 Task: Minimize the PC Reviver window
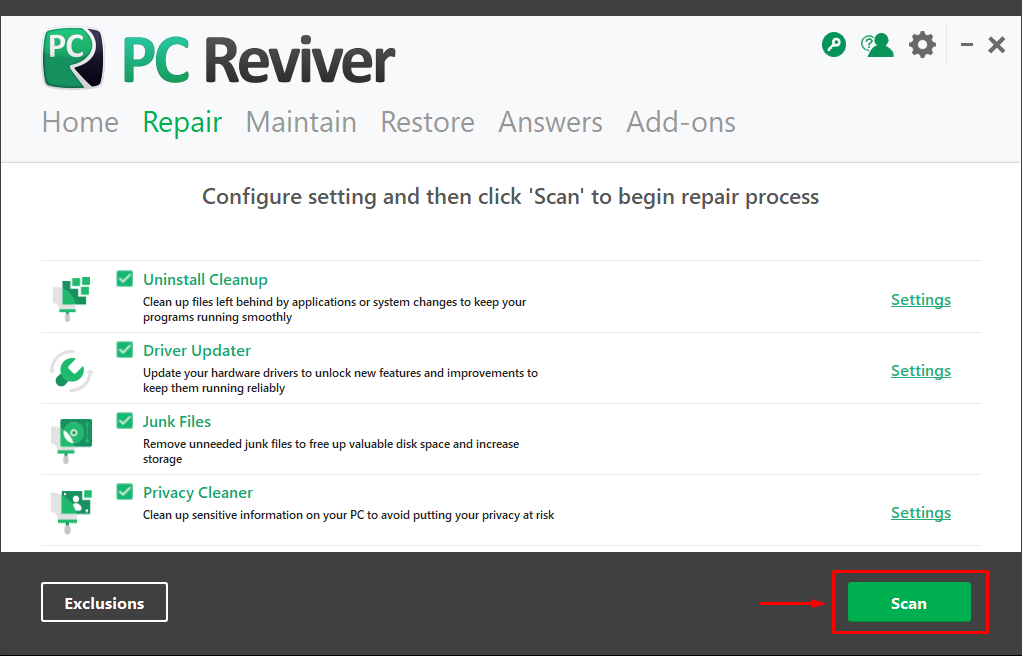pos(967,45)
